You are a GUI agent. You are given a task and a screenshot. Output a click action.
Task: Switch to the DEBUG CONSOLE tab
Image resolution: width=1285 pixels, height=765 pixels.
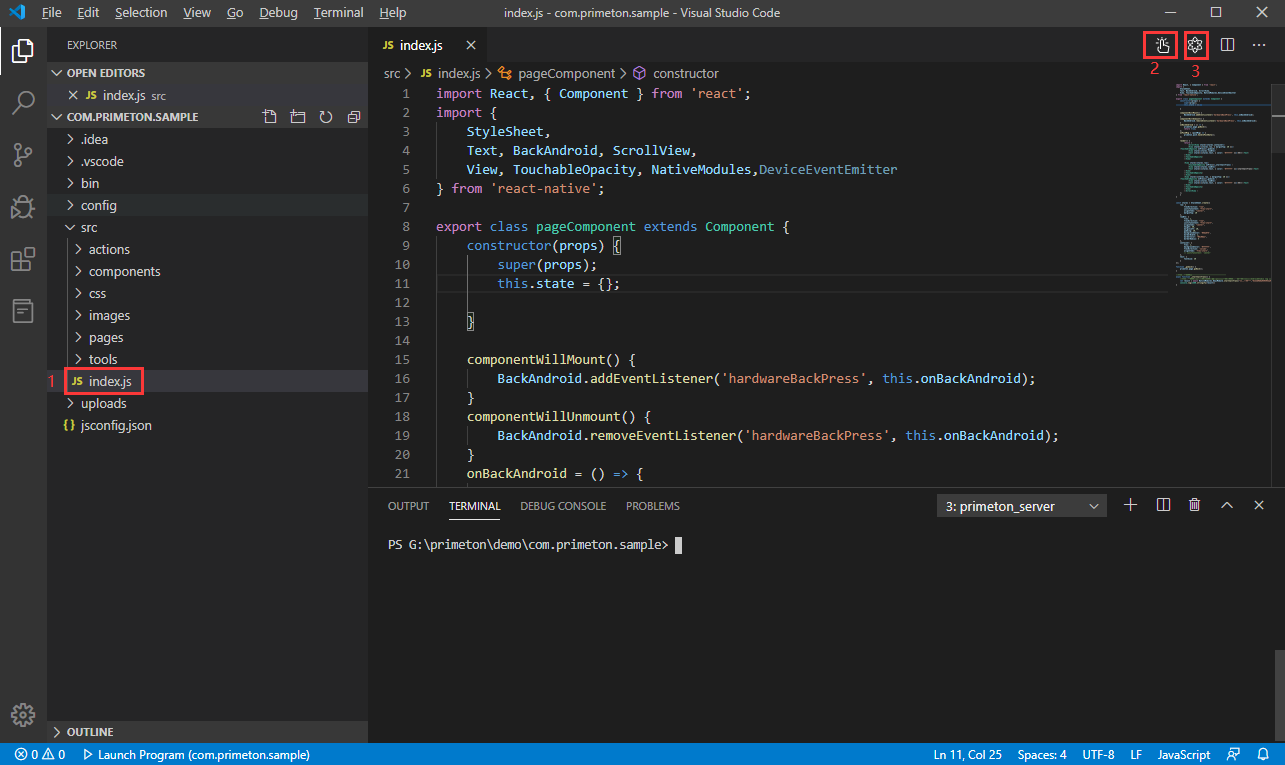562,506
